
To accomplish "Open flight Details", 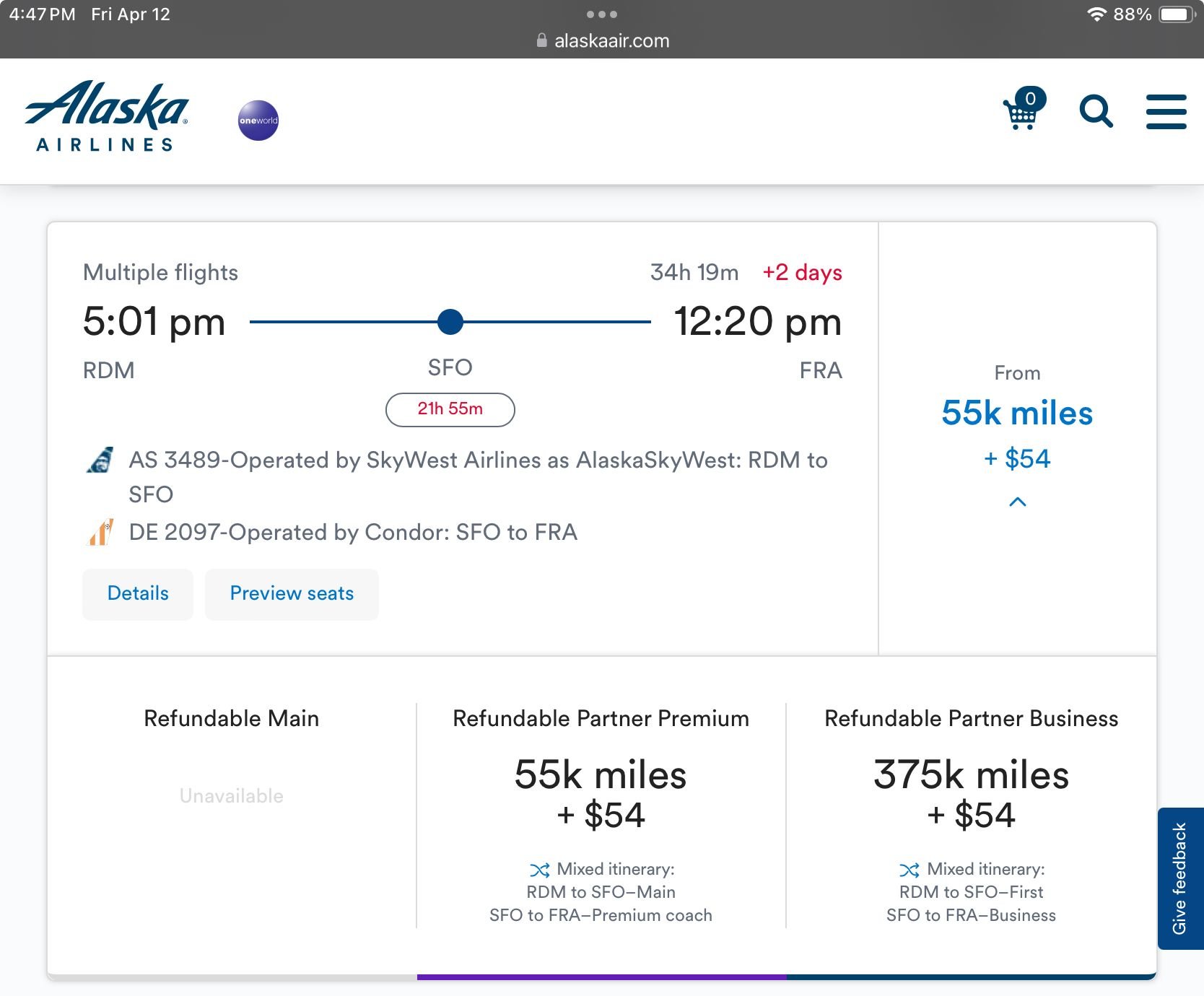I will 138,594.
